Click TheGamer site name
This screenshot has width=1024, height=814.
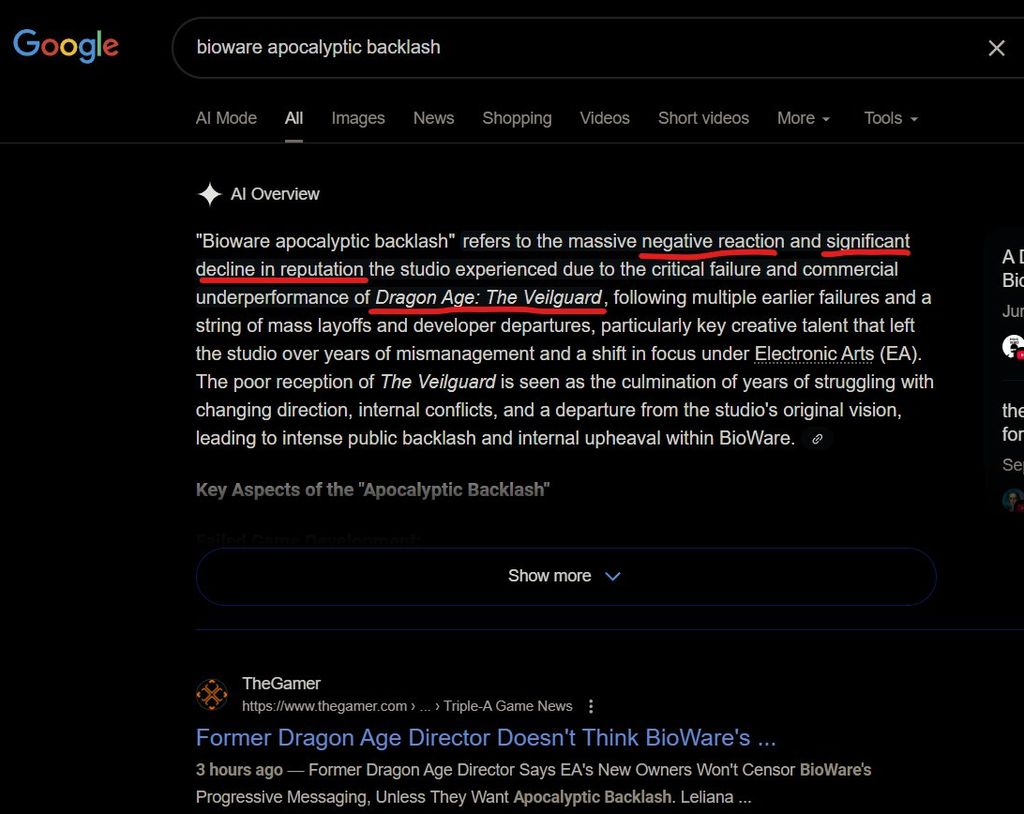[x=281, y=683]
